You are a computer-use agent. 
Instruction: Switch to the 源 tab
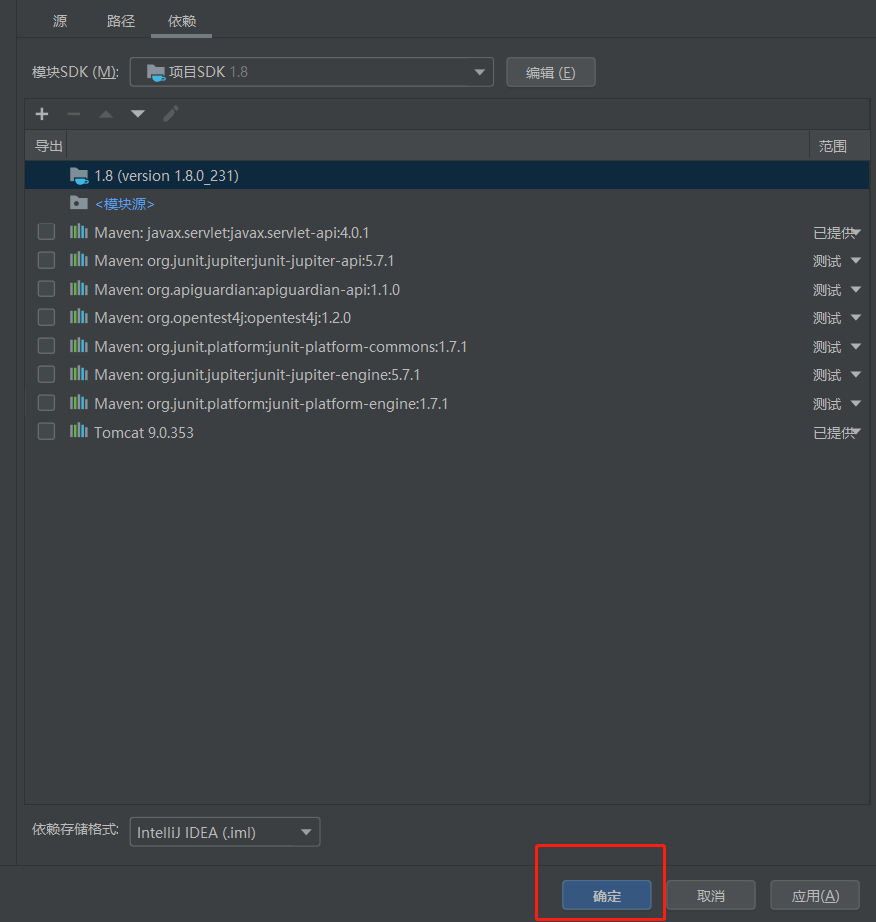[x=60, y=21]
